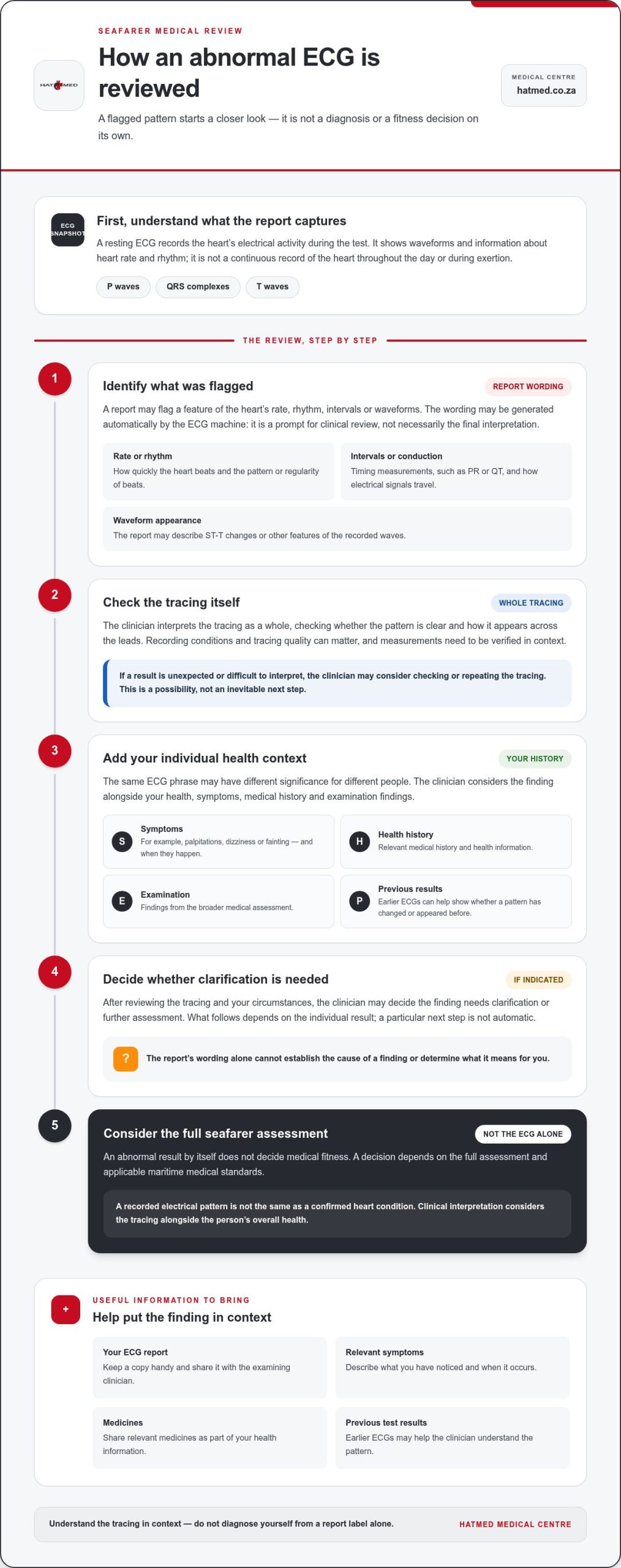Viewport: 621px width, 1568px height.
Task: Click the orange question mark icon
Action: 126,1058
